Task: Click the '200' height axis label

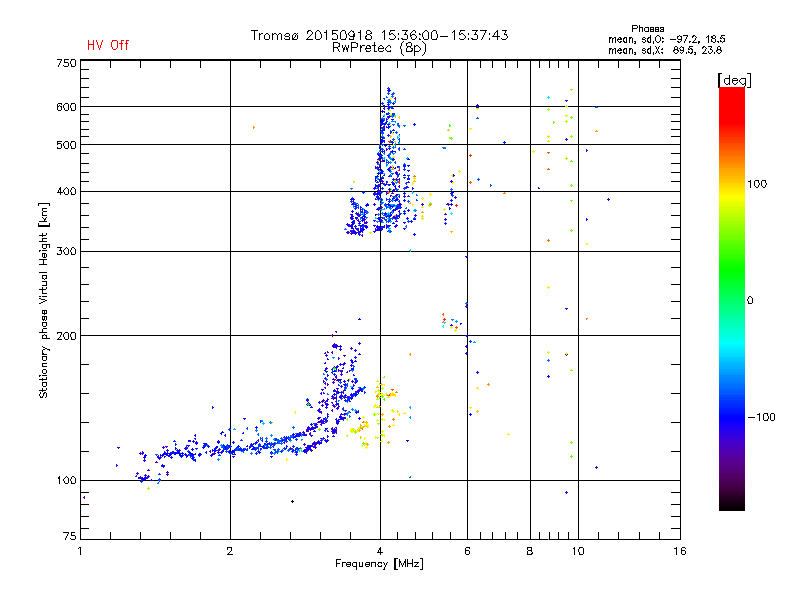Action: (x=66, y=336)
